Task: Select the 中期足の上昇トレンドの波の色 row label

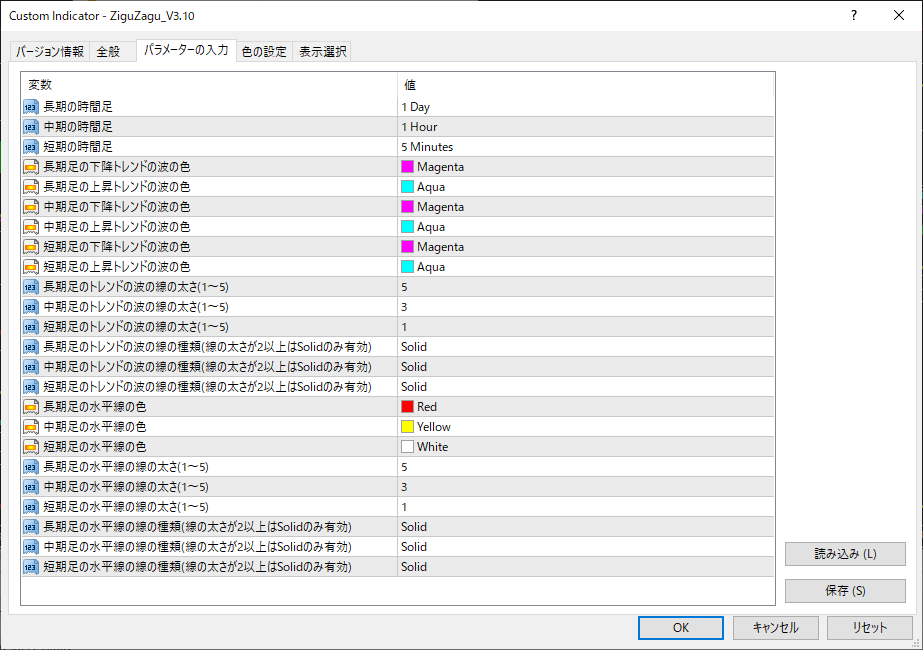Action: [117, 227]
